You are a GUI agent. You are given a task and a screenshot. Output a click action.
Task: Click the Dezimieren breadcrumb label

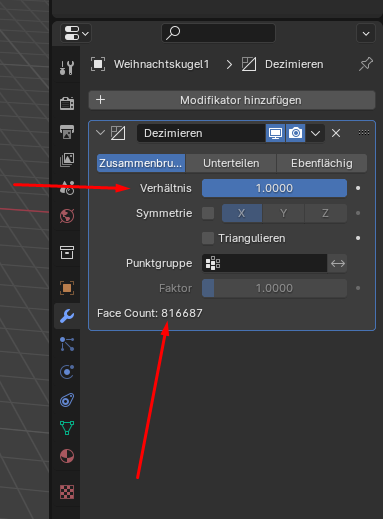294,64
